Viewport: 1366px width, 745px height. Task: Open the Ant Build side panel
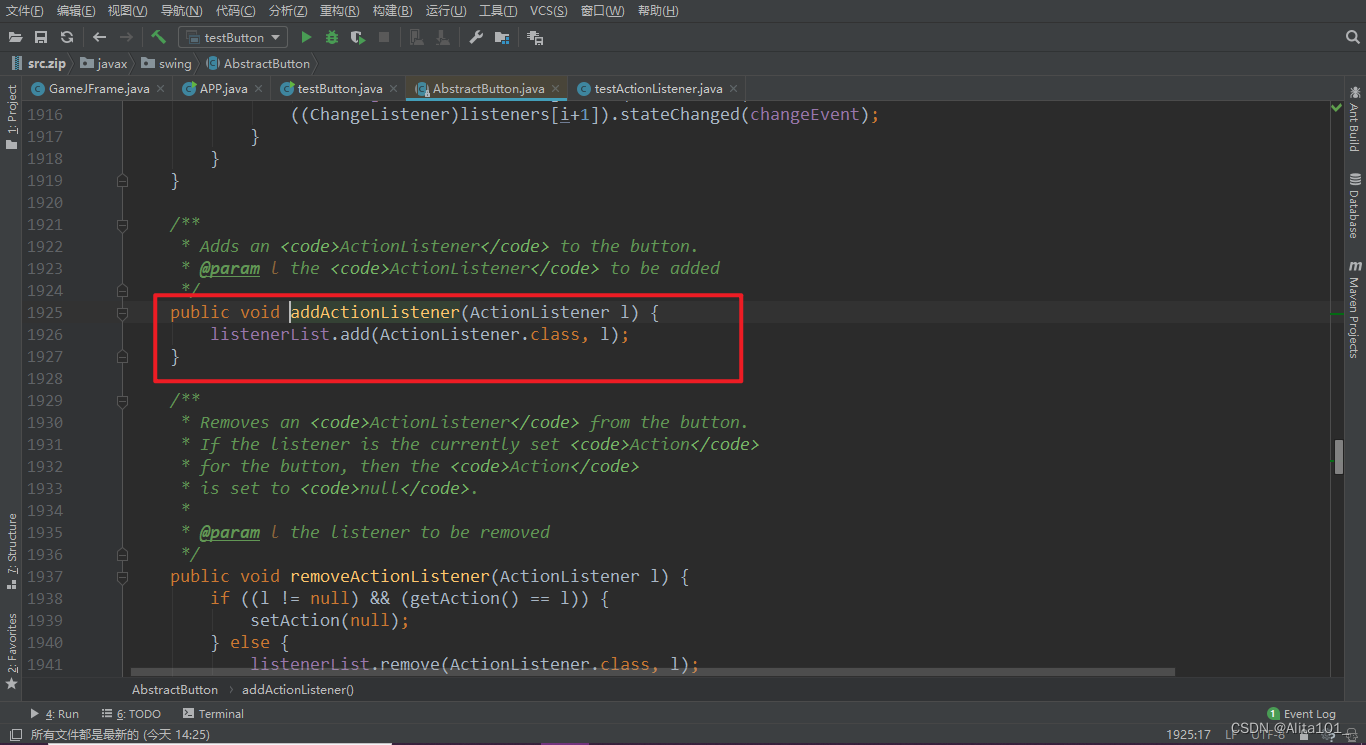pyautogui.click(x=1354, y=120)
